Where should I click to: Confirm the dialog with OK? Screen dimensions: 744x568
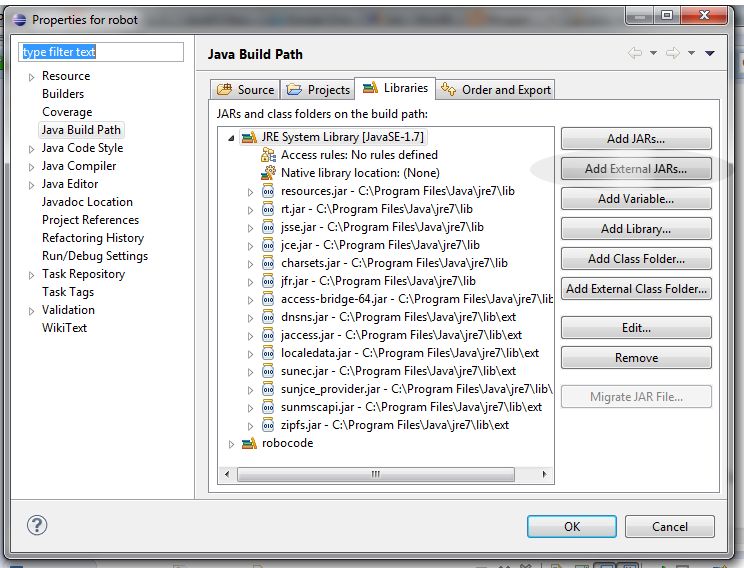pyautogui.click(x=572, y=527)
